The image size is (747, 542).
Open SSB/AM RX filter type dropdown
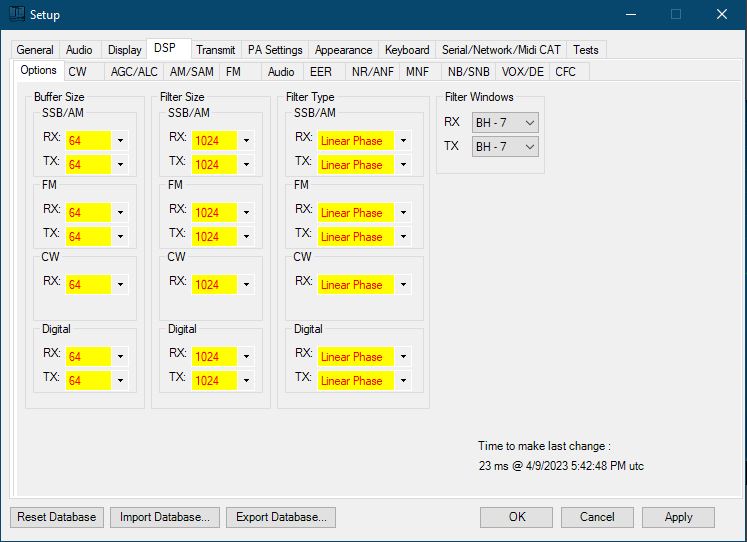(x=403, y=141)
